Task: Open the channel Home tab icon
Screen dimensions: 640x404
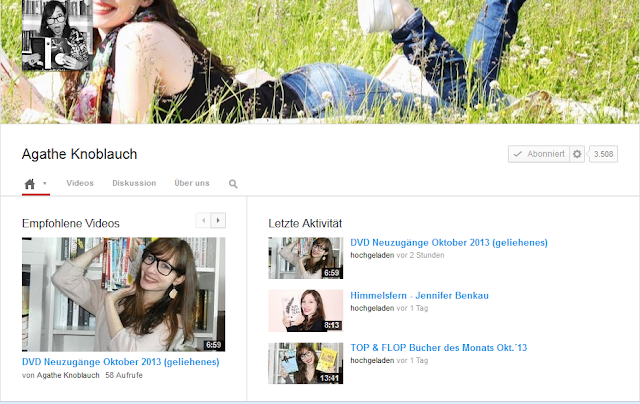Action: click(29, 184)
